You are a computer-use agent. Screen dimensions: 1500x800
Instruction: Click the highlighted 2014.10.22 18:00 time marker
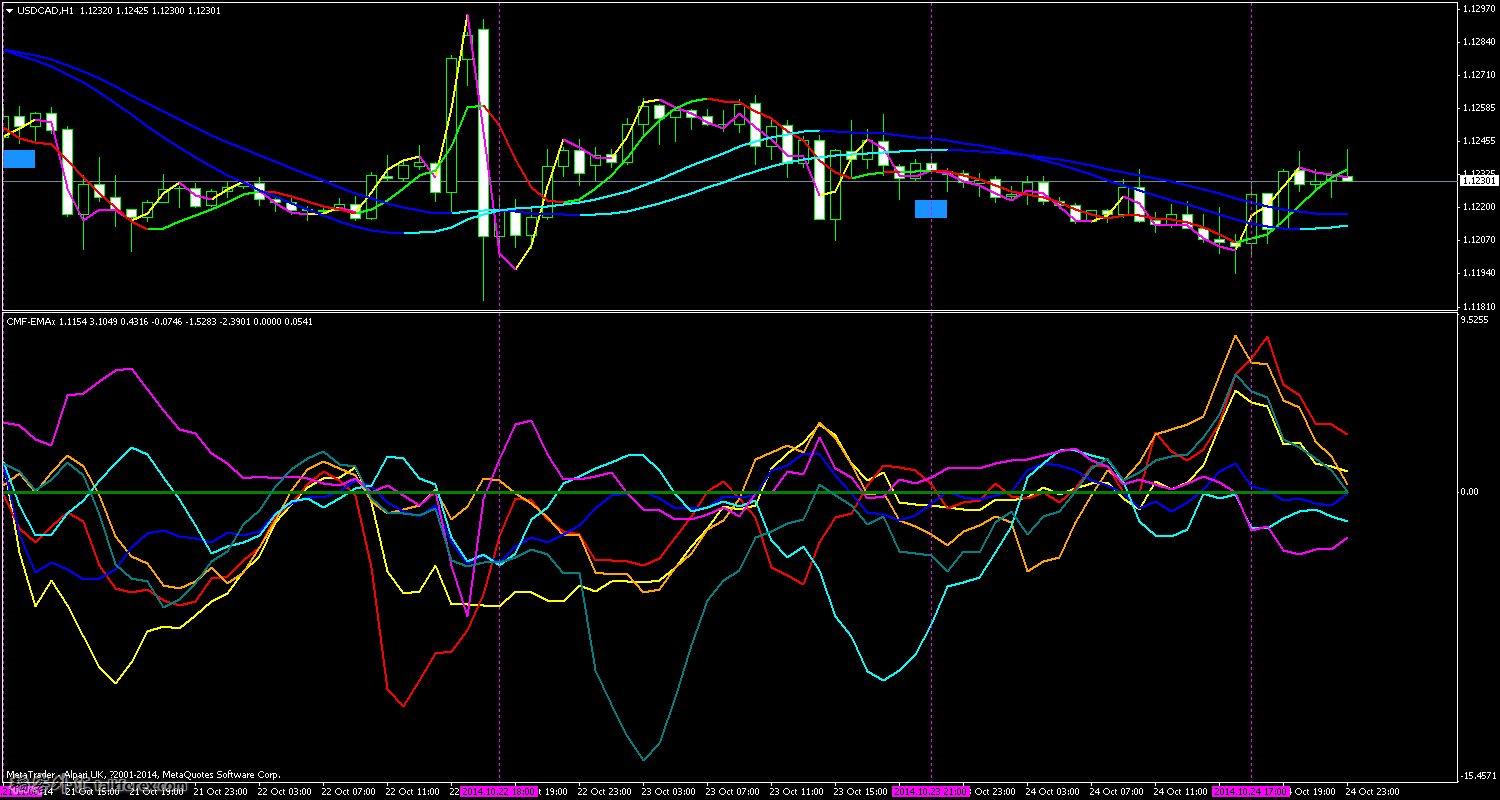coord(499,791)
